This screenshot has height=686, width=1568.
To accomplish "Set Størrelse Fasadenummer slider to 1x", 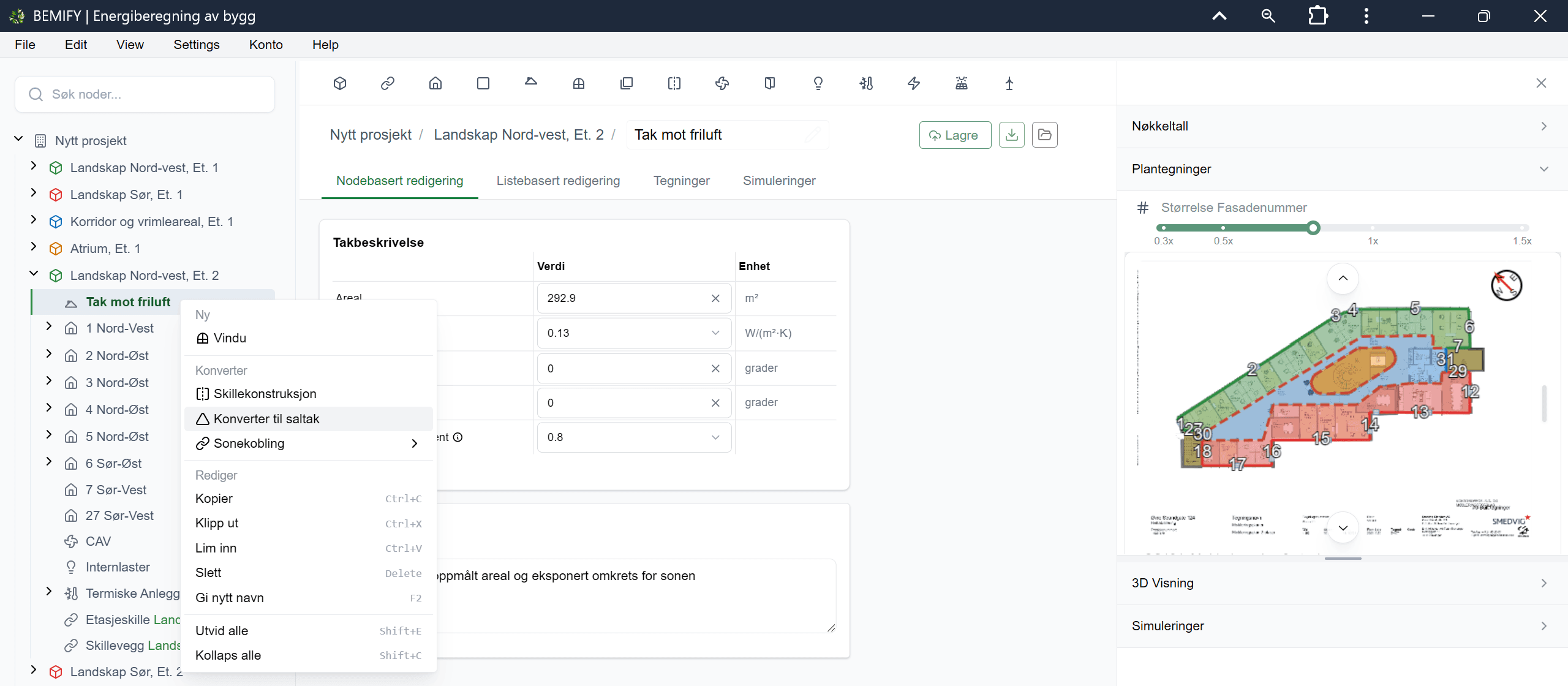I will coord(1373,228).
